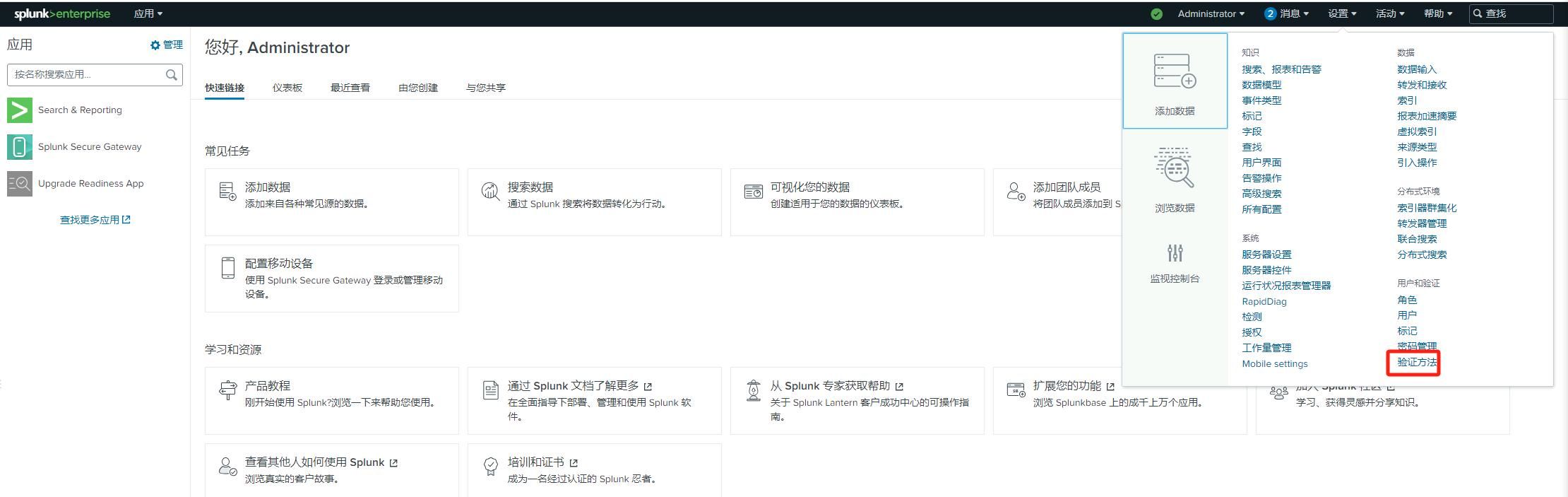The width and height of the screenshot is (1568, 497).
Task: Click the number 2 messages badge
Action: click(x=1270, y=13)
